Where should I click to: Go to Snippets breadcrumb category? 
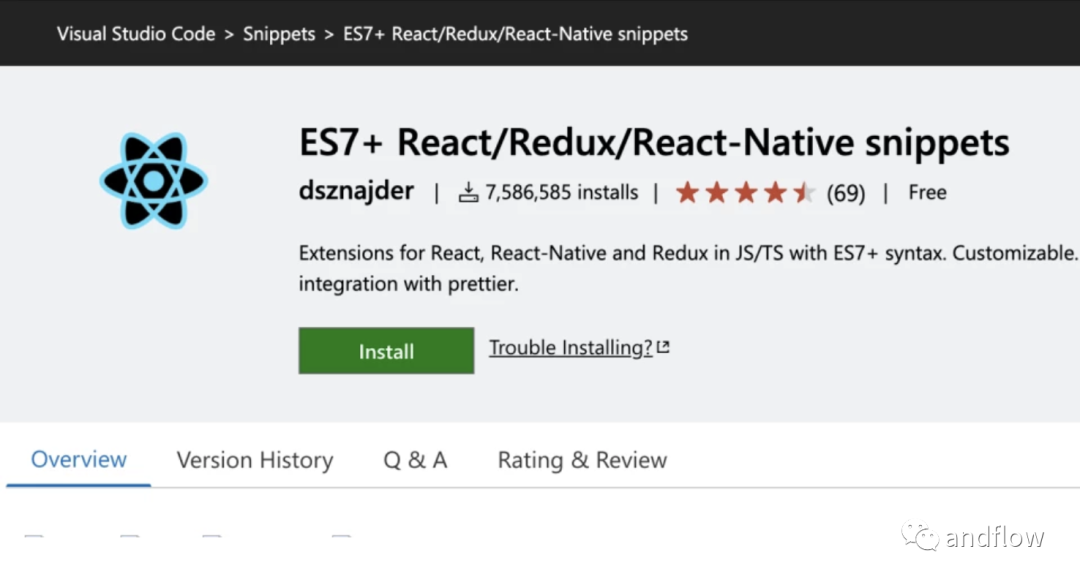279,34
